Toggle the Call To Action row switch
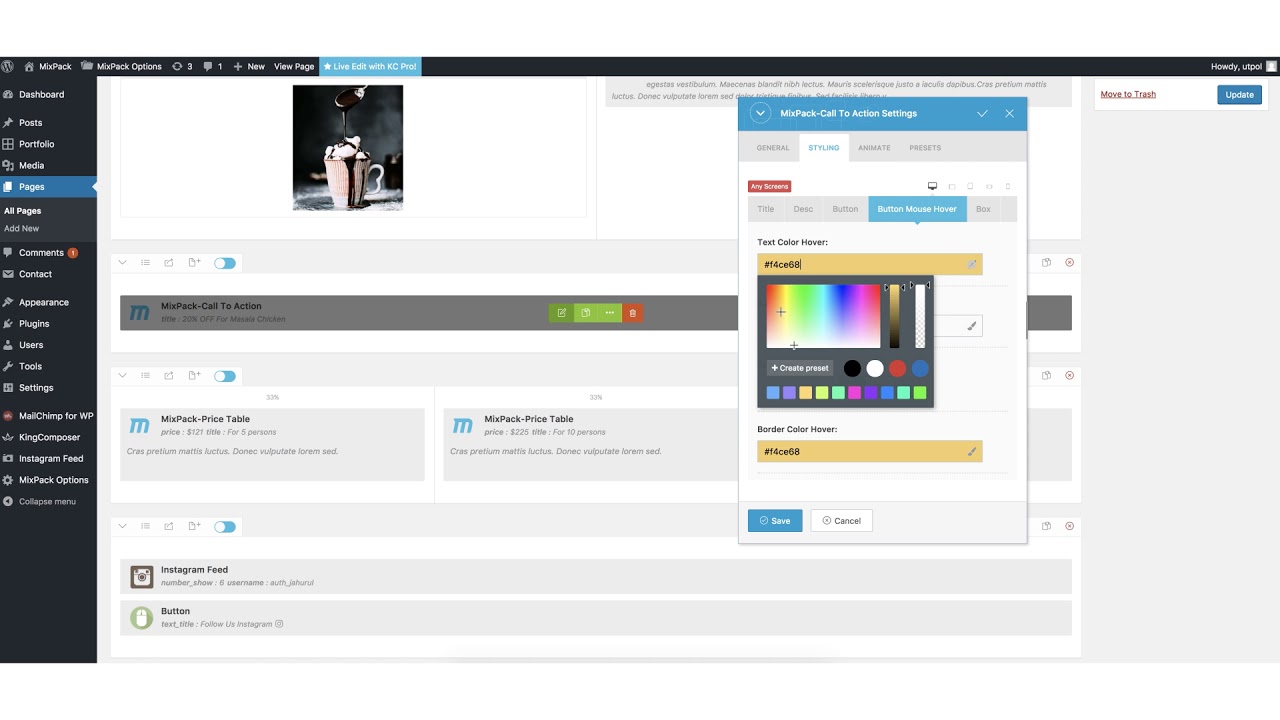The image size is (1280, 720). [225, 263]
